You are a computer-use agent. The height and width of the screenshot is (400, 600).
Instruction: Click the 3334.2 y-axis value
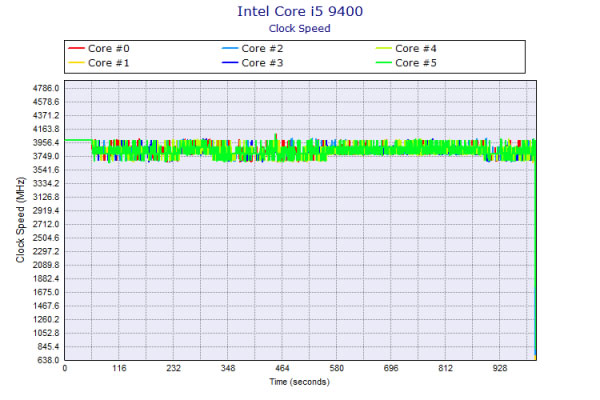[x=46, y=183]
